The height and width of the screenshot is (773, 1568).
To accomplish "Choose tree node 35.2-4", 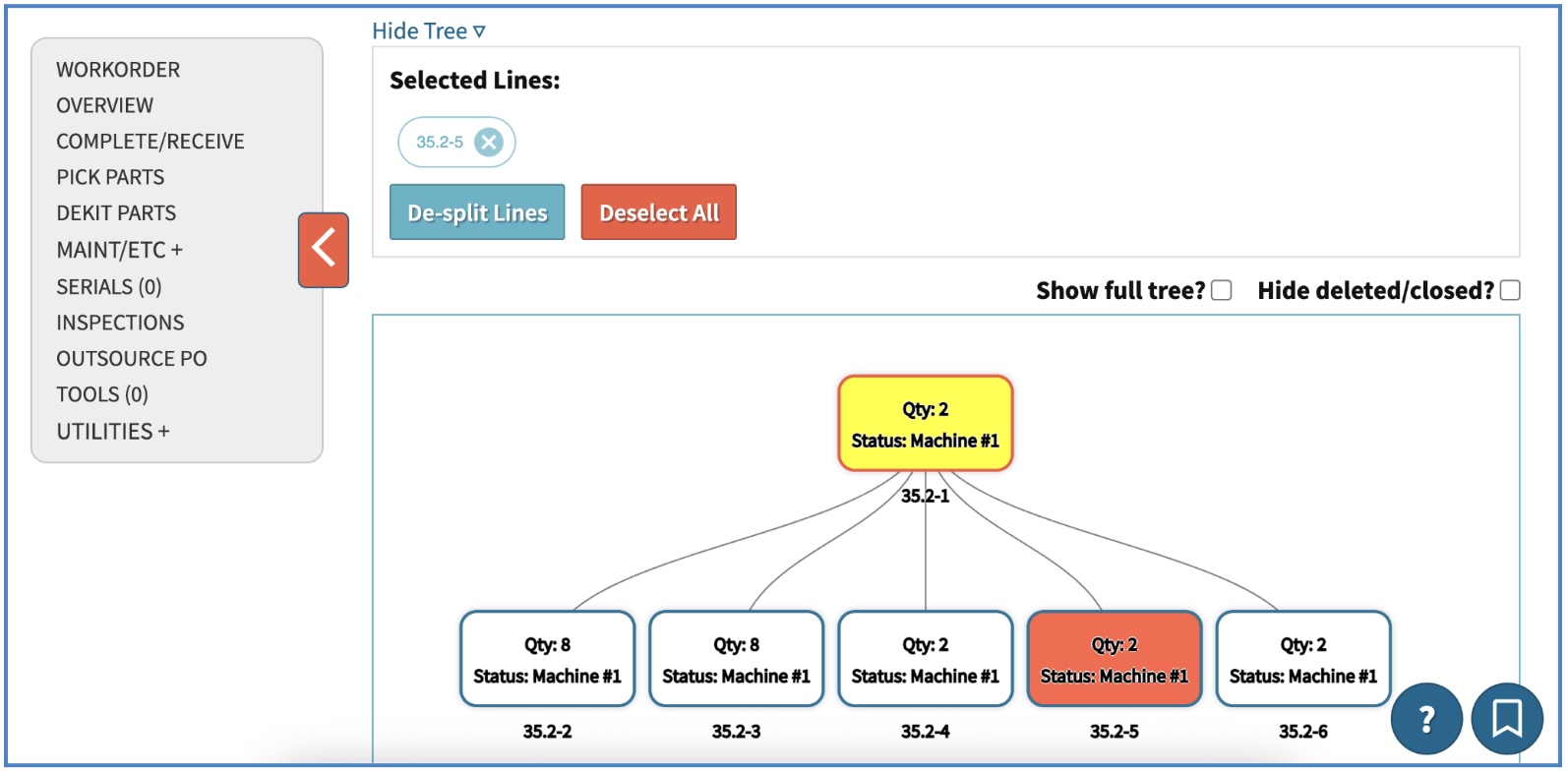I will click(x=925, y=659).
